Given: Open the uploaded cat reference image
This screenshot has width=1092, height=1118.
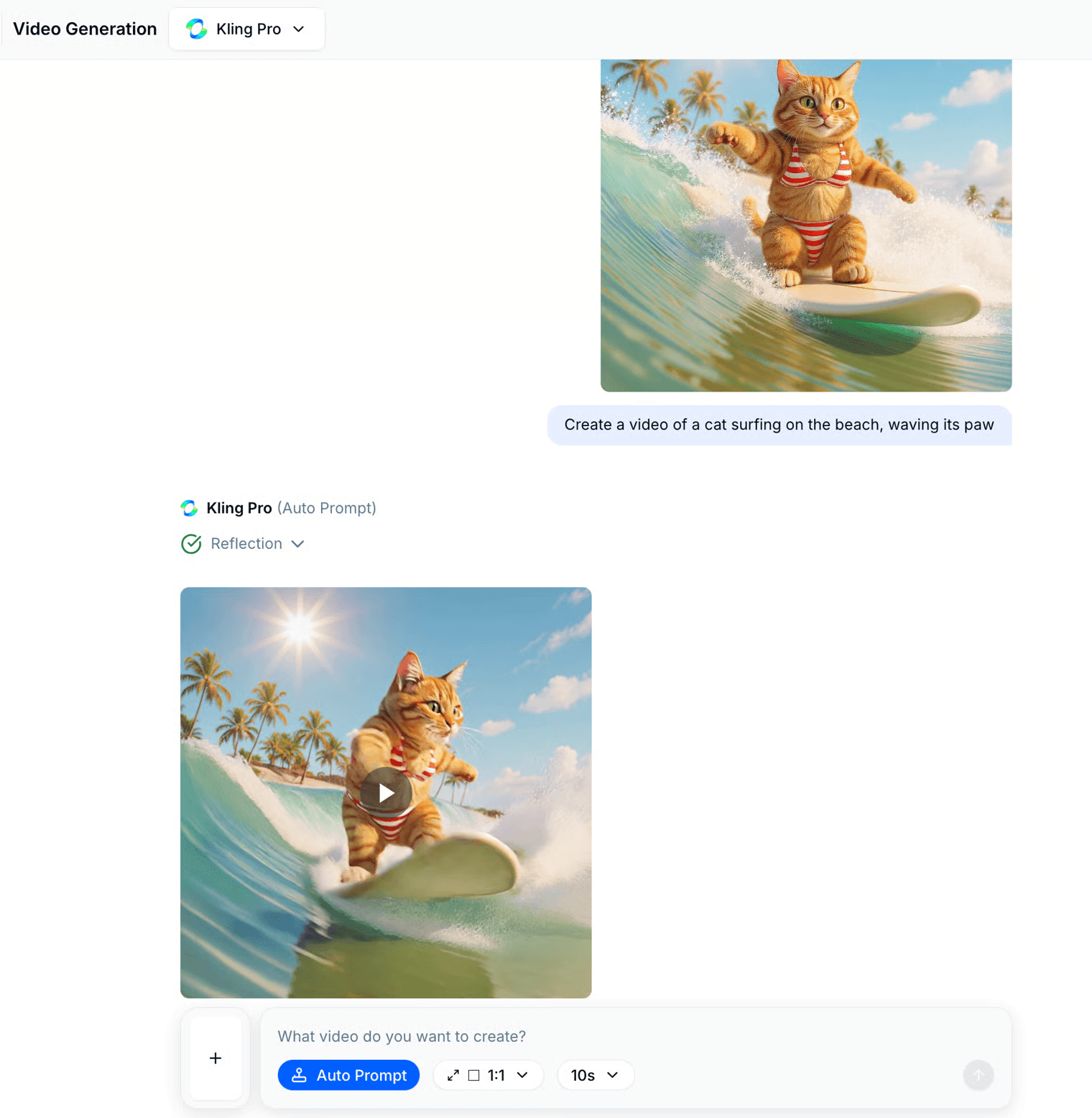Looking at the screenshot, I should click(806, 226).
